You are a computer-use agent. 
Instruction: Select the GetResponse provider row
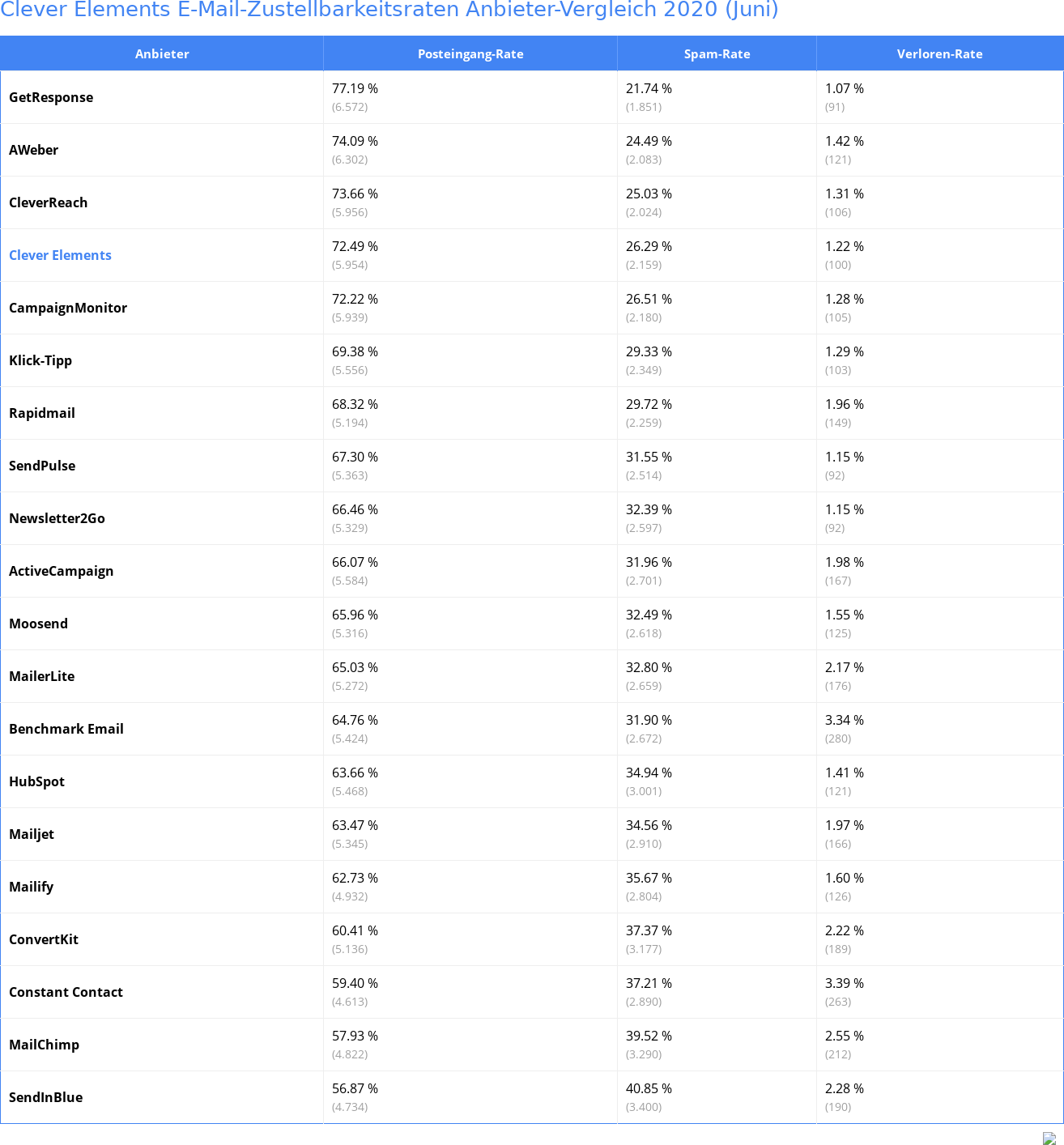coord(532,97)
